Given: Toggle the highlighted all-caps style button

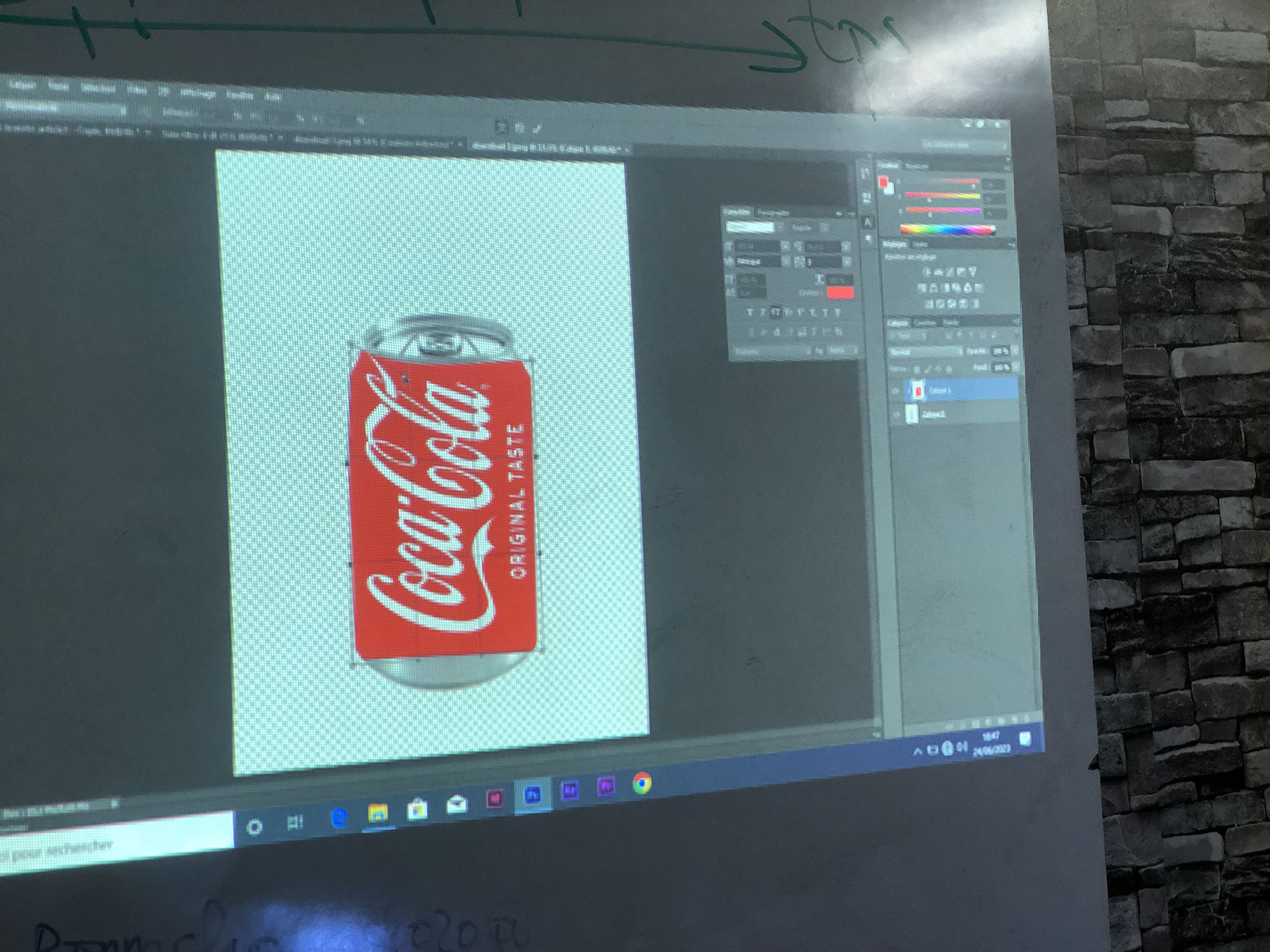Looking at the screenshot, I should tap(775, 312).
